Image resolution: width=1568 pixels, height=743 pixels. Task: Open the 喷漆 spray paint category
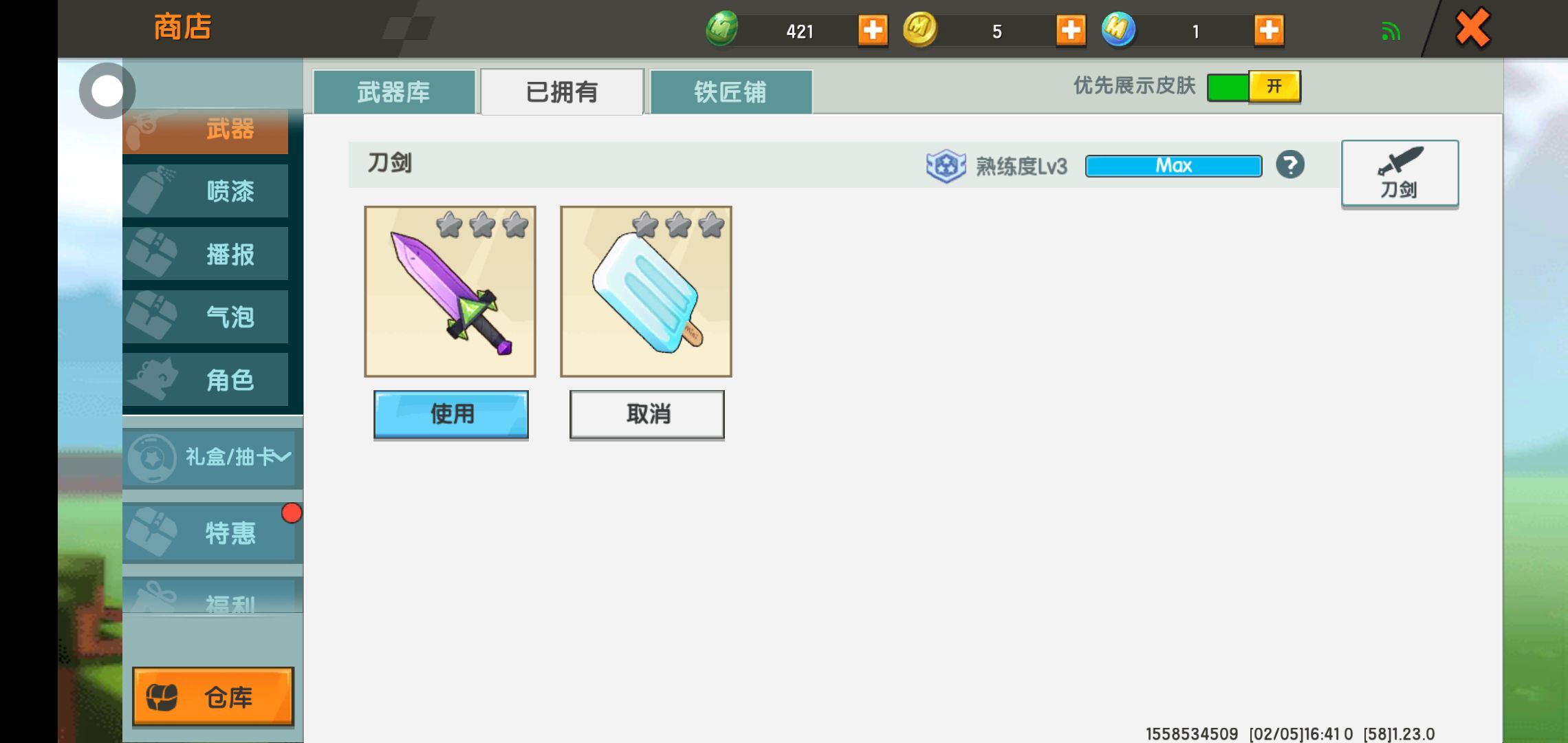coord(206,191)
